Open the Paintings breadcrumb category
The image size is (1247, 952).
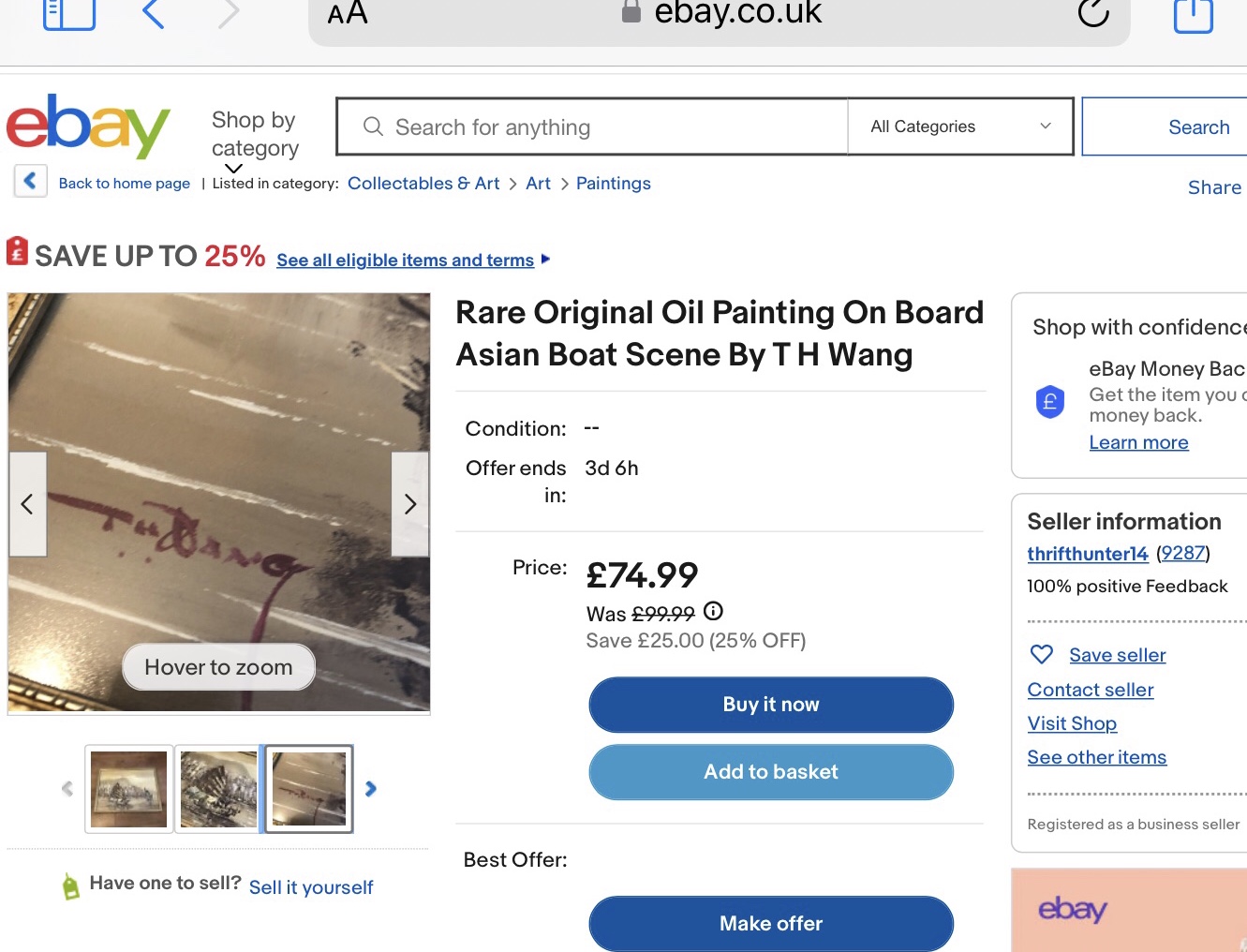tap(613, 184)
